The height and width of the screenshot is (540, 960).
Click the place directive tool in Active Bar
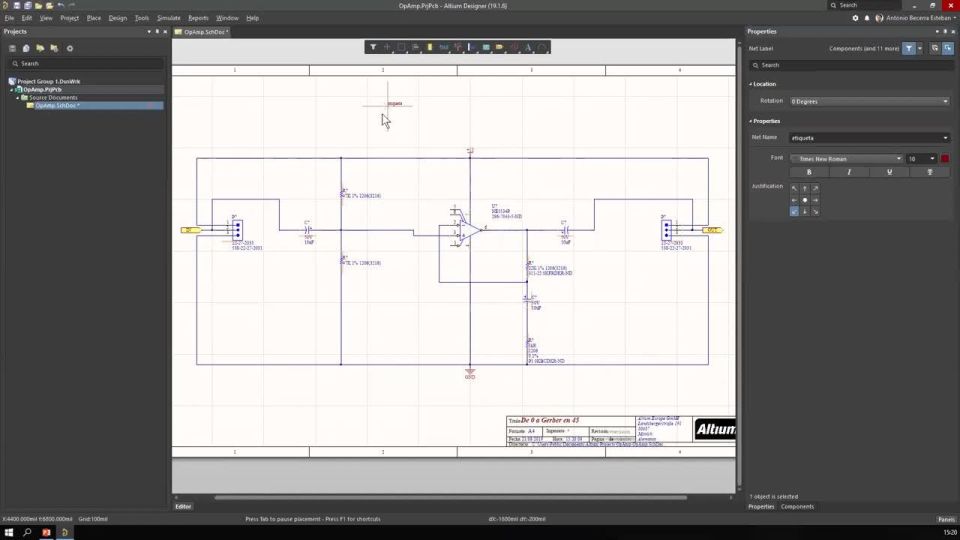pos(514,47)
